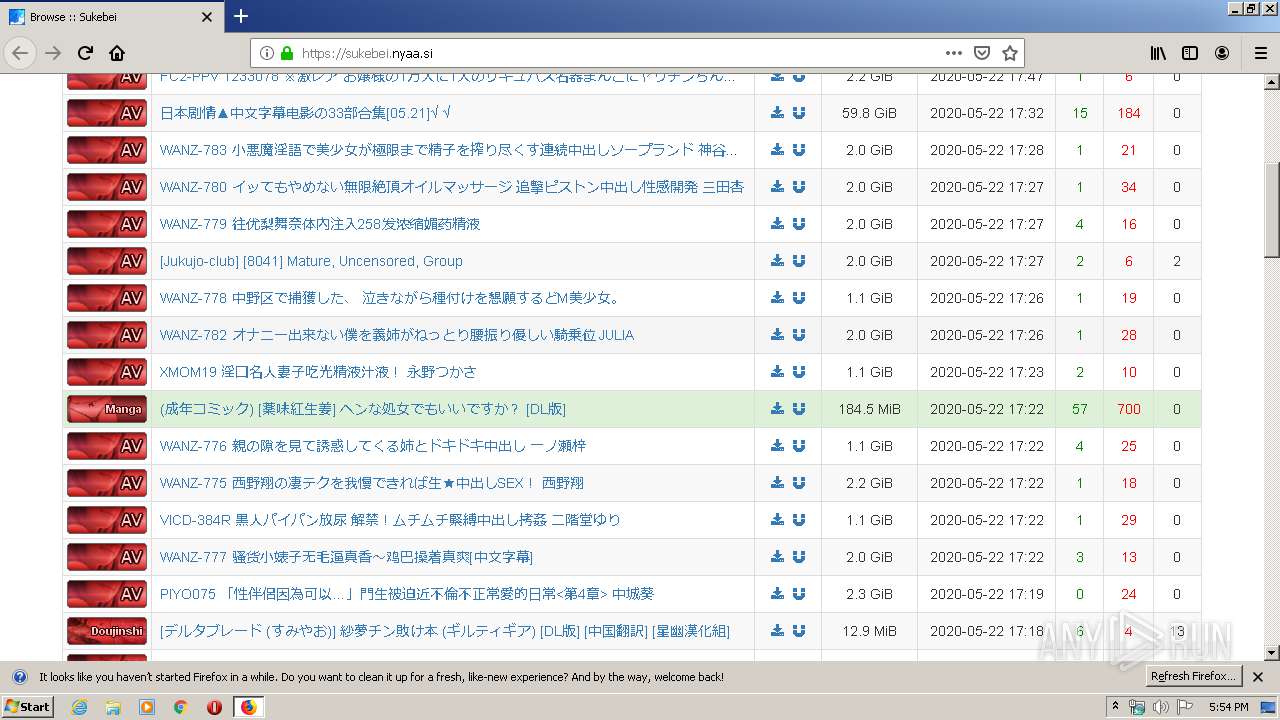Click the address bar URL field
1280x720 pixels.
pos(620,53)
